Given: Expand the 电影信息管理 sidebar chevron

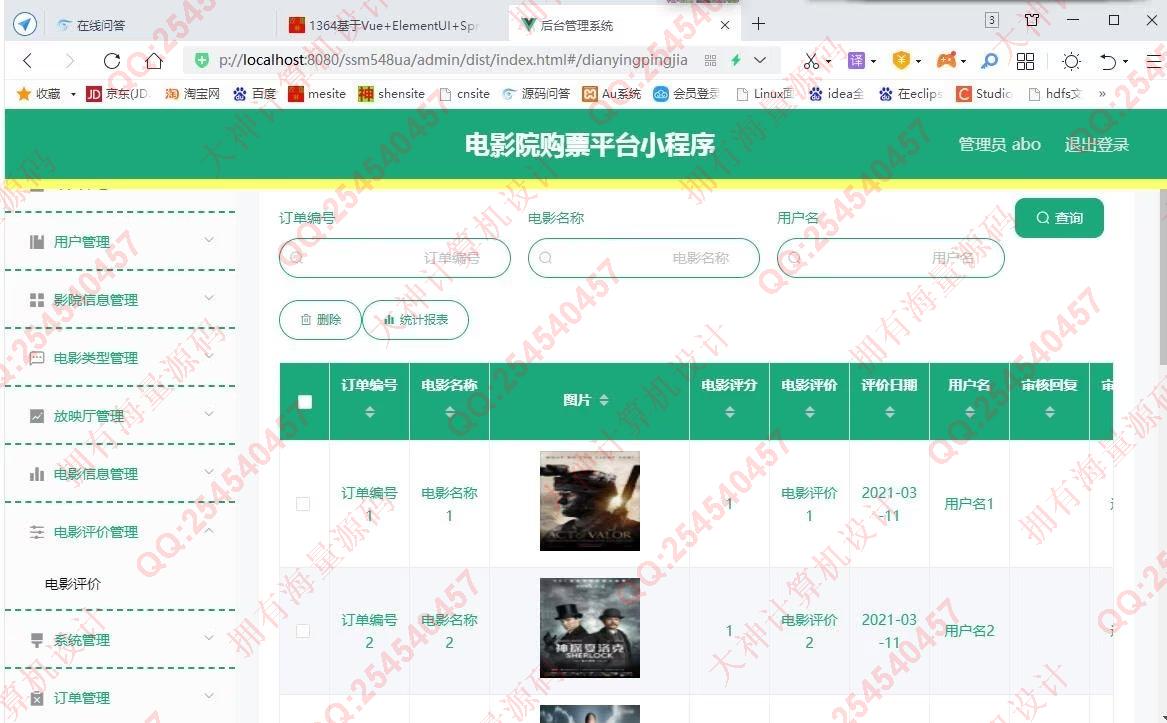Looking at the screenshot, I should pos(209,471).
